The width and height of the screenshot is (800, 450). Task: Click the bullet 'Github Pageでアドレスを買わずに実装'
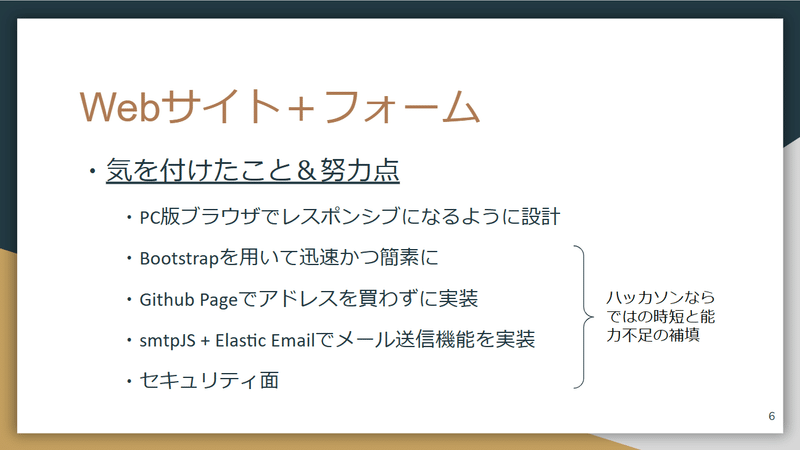click(309, 298)
